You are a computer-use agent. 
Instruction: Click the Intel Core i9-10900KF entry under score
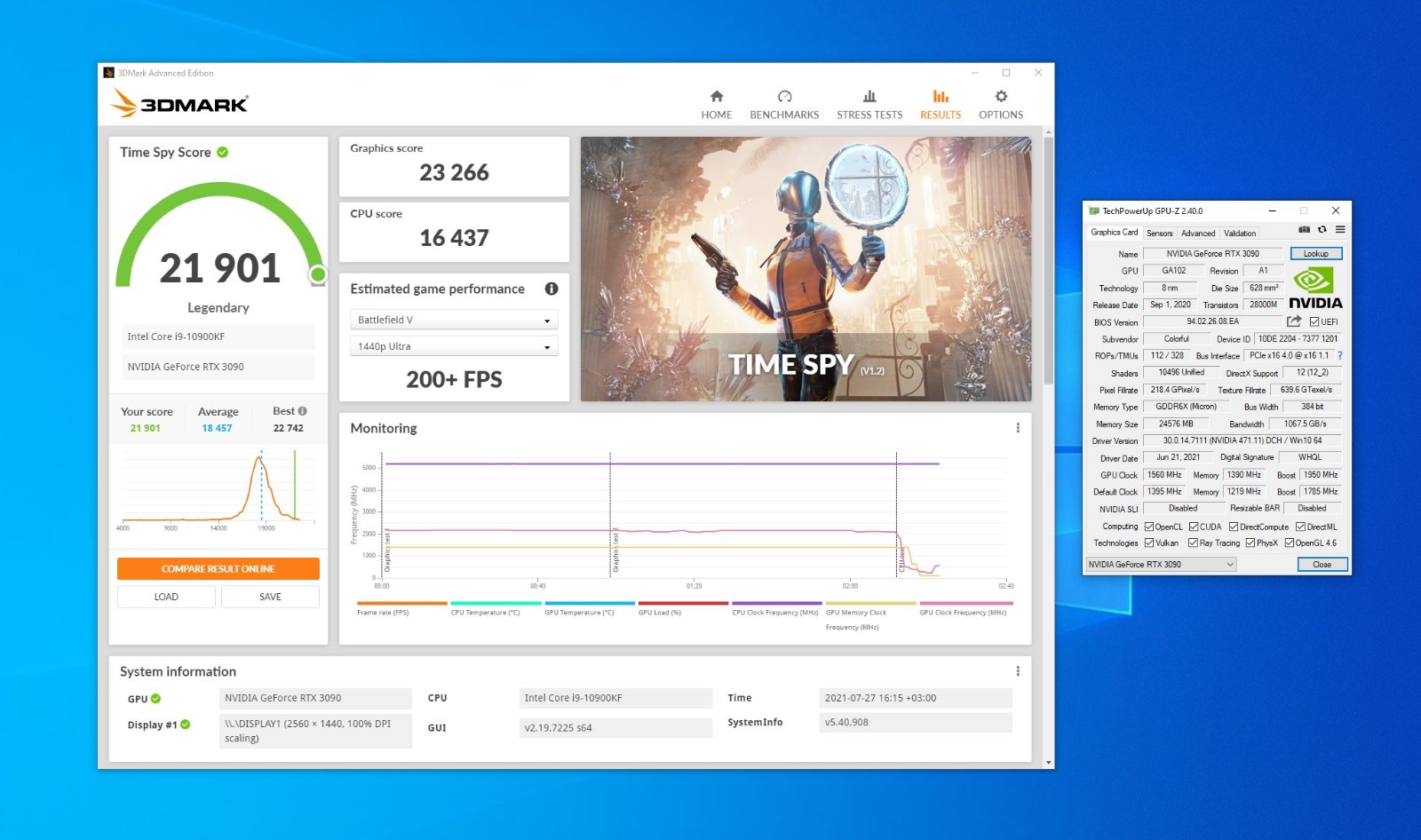pos(218,337)
